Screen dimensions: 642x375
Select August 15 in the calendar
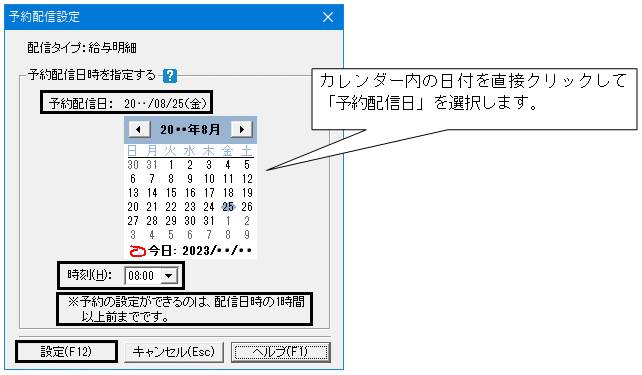click(171, 193)
